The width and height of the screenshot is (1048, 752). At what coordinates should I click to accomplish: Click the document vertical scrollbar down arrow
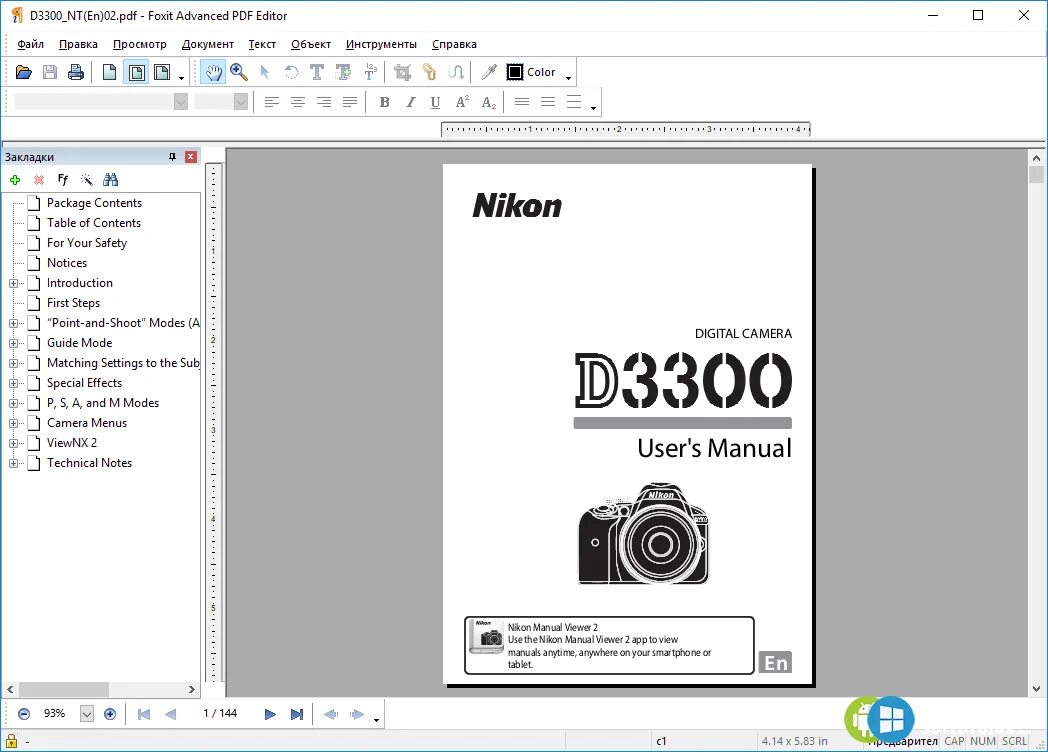(1036, 689)
